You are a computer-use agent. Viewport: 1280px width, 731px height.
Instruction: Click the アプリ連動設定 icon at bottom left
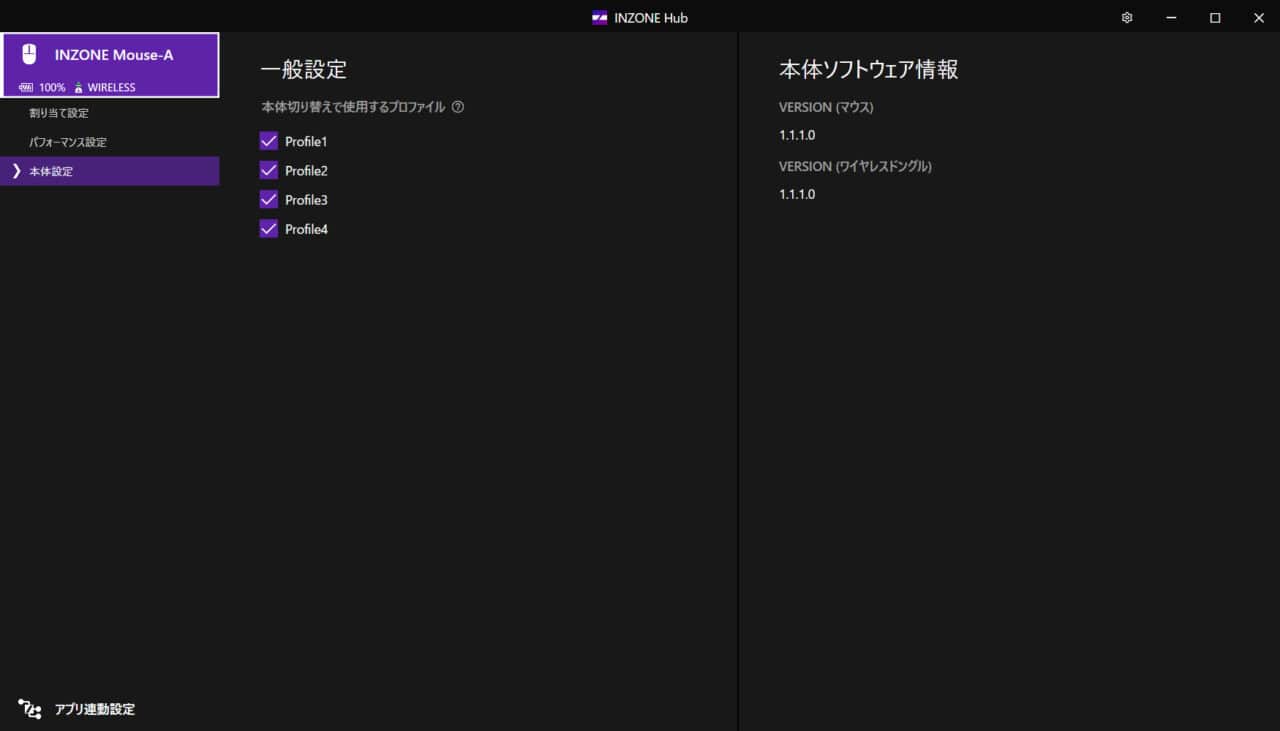point(30,709)
